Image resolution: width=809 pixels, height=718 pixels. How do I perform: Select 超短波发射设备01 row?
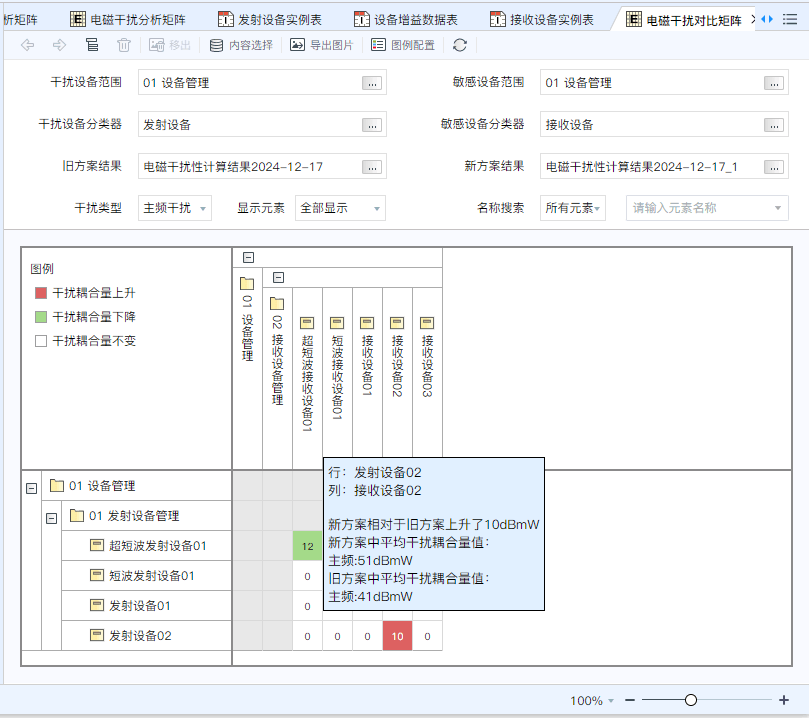tap(147, 546)
